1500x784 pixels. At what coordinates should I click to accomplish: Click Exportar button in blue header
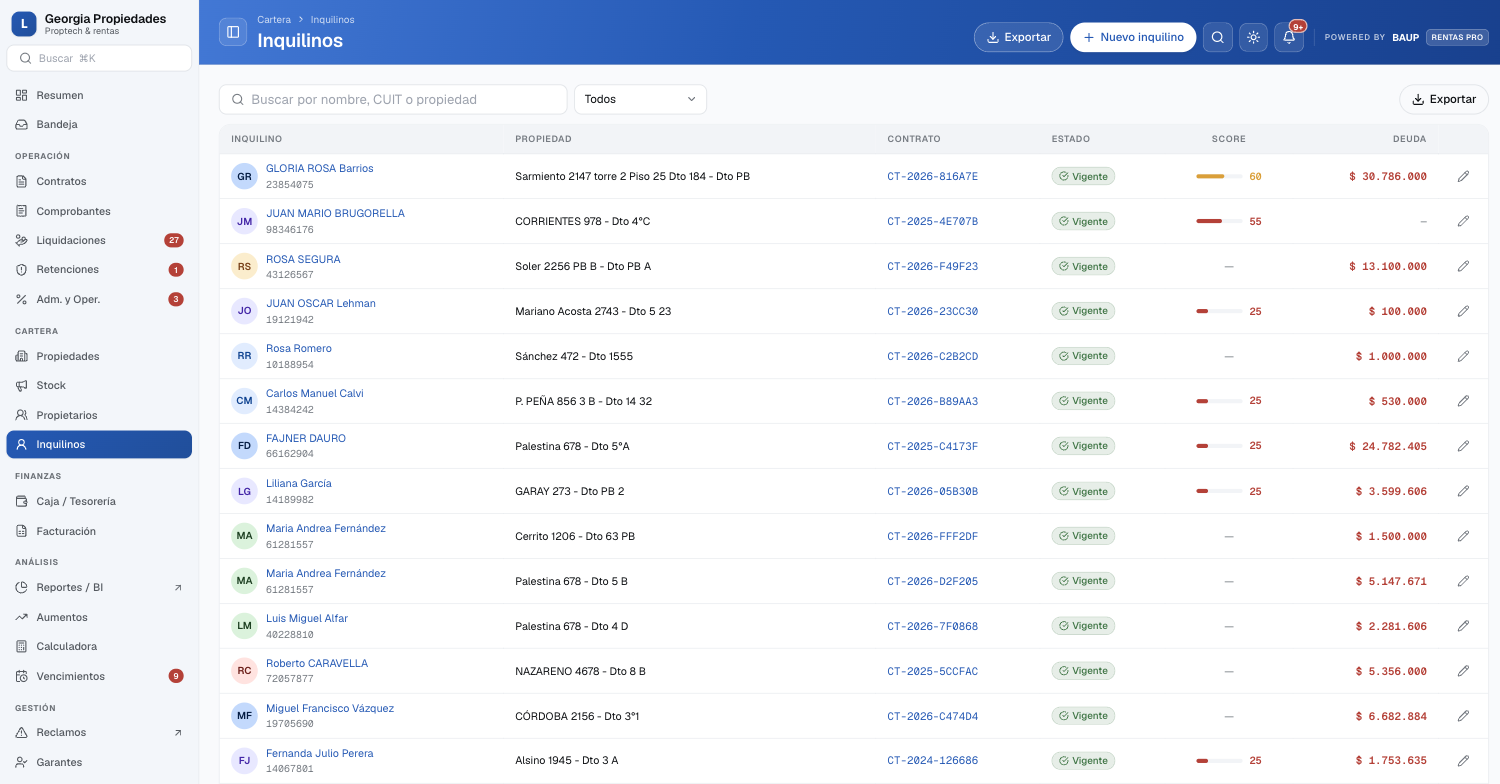coord(1018,37)
